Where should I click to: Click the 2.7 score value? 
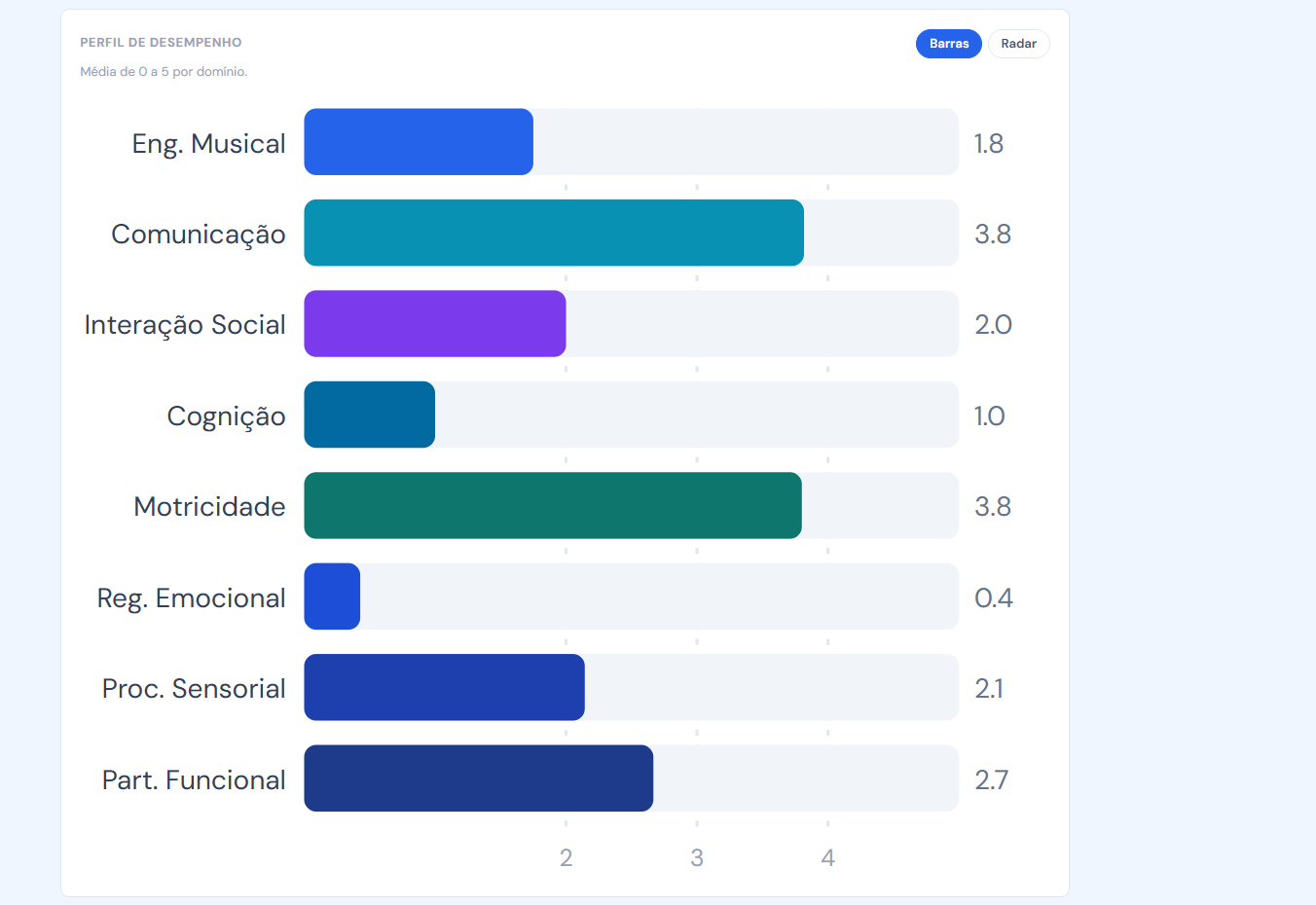992,780
